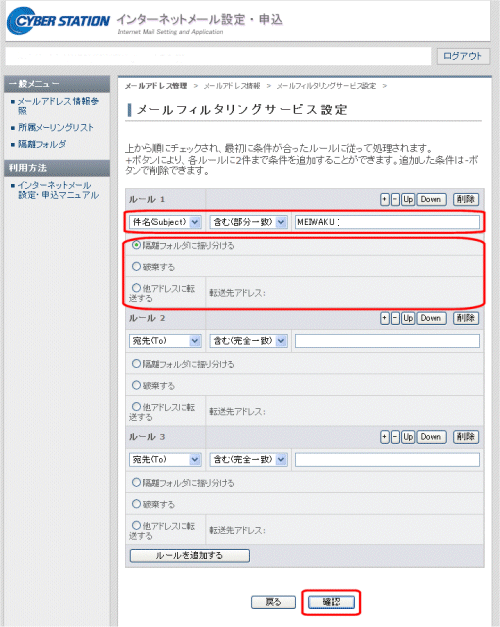
Task: Open インターネットメール設定・申込マニュアル link
Action: [x=58, y=190]
